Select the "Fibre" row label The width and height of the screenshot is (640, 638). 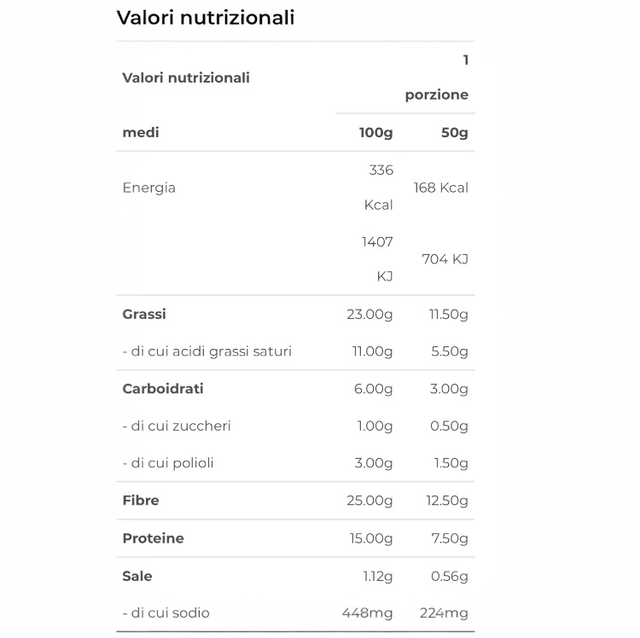point(141,500)
